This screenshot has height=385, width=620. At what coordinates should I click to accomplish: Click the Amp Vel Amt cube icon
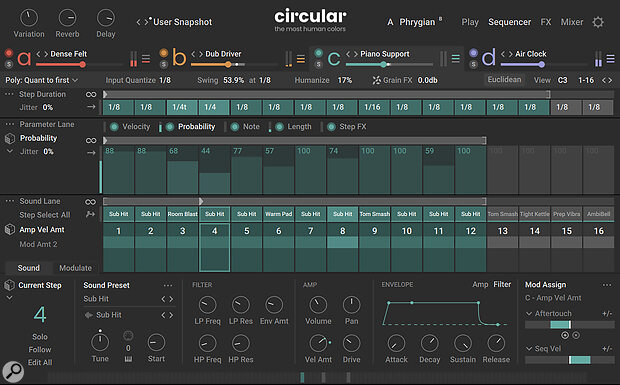(9, 230)
